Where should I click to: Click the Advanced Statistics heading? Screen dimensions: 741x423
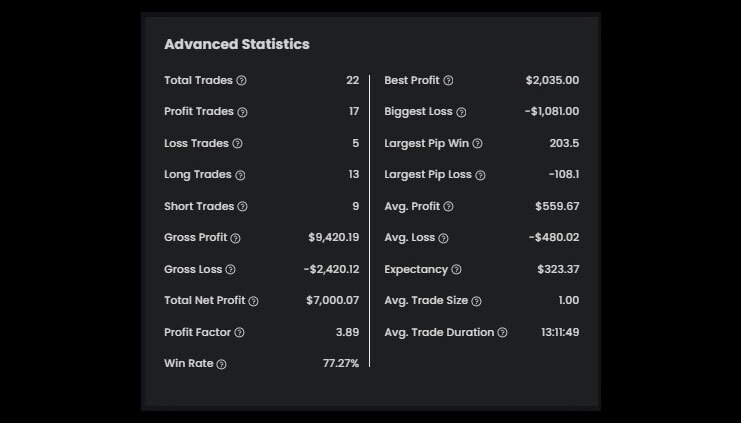click(x=237, y=45)
